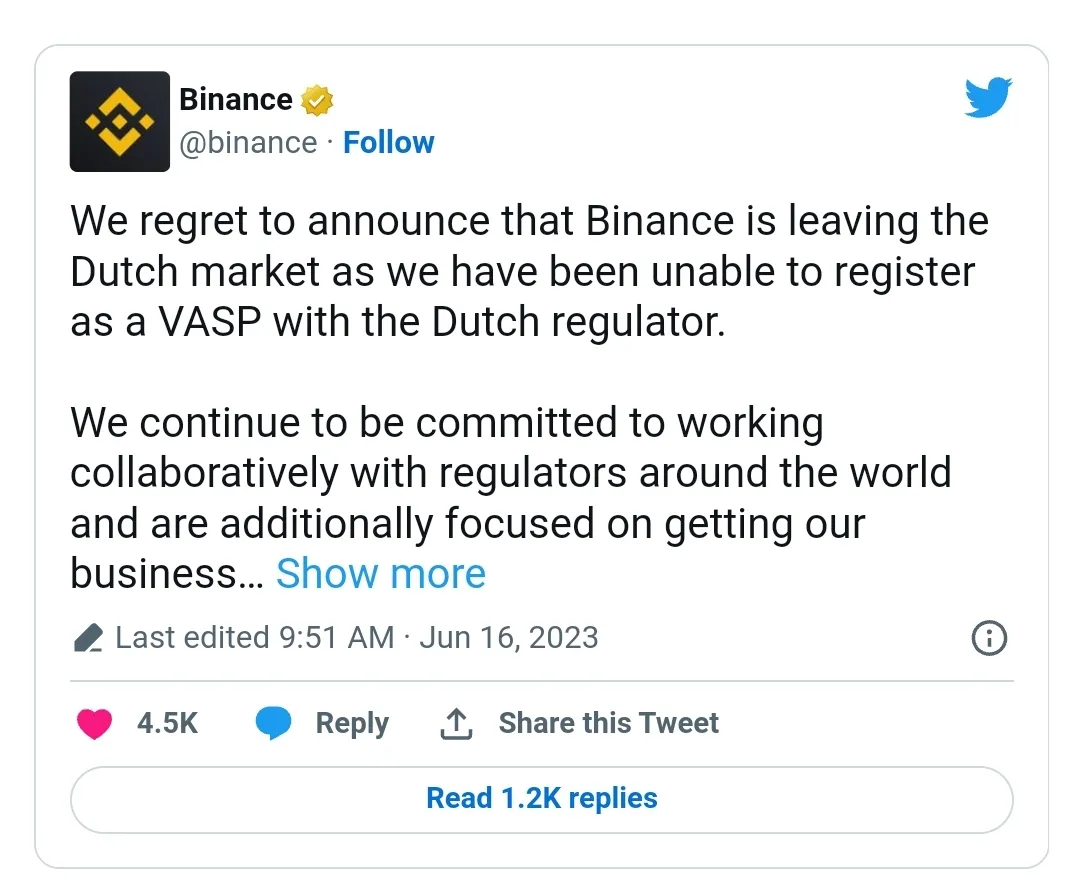Click the 4.5K likes count
Viewport: 1079px width, 880px height.
point(167,723)
